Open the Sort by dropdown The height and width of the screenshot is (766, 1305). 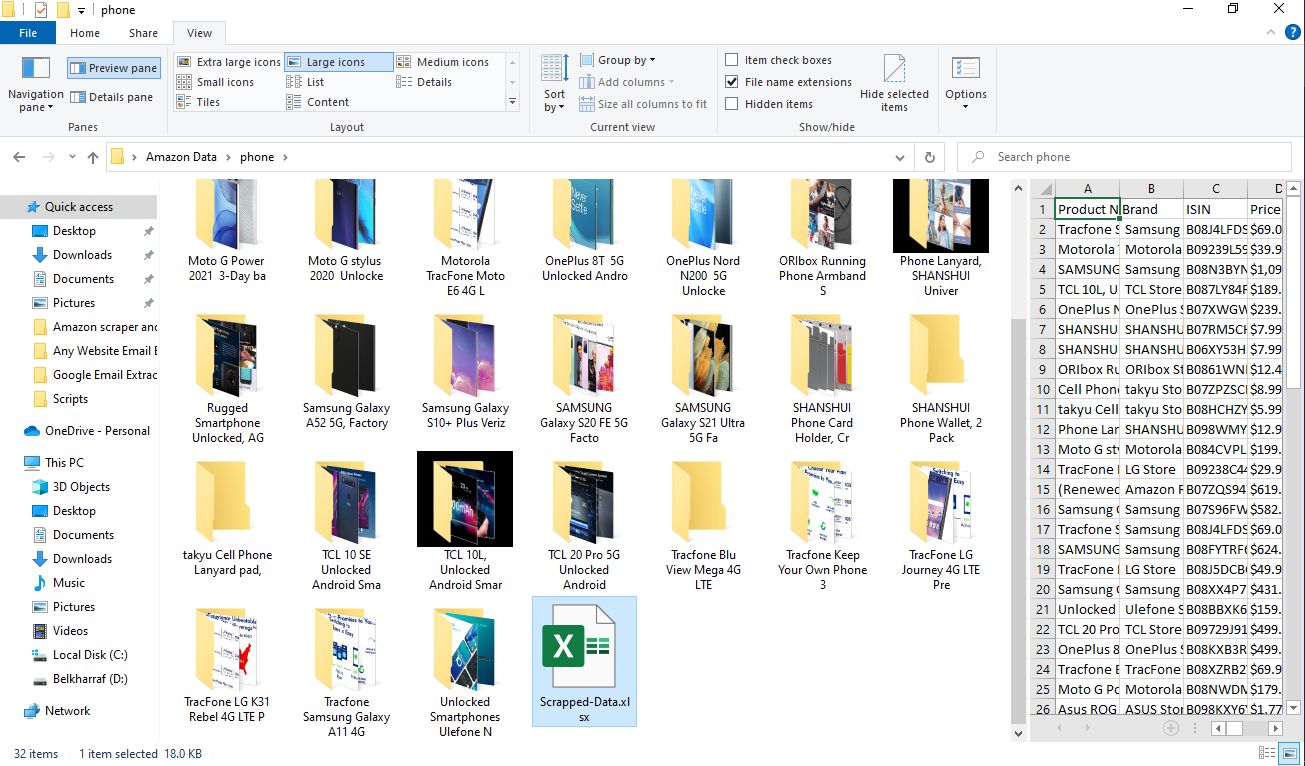click(554, 84)
